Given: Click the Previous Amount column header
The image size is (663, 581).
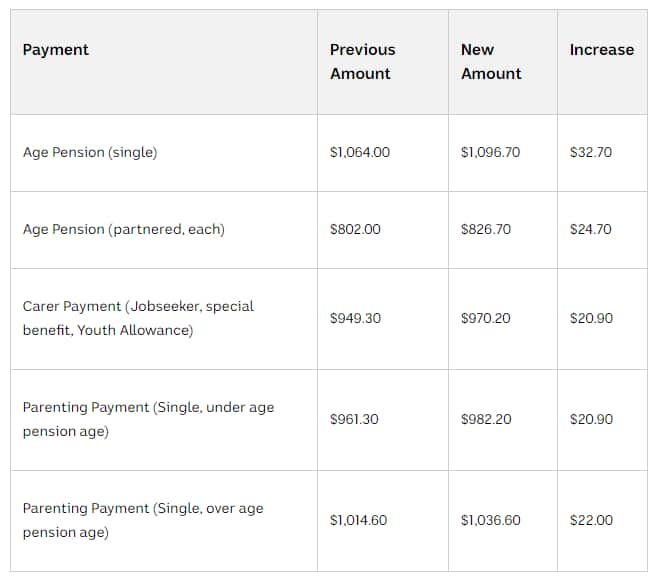Looking at the screenshot, I should (x=362, y=61).
